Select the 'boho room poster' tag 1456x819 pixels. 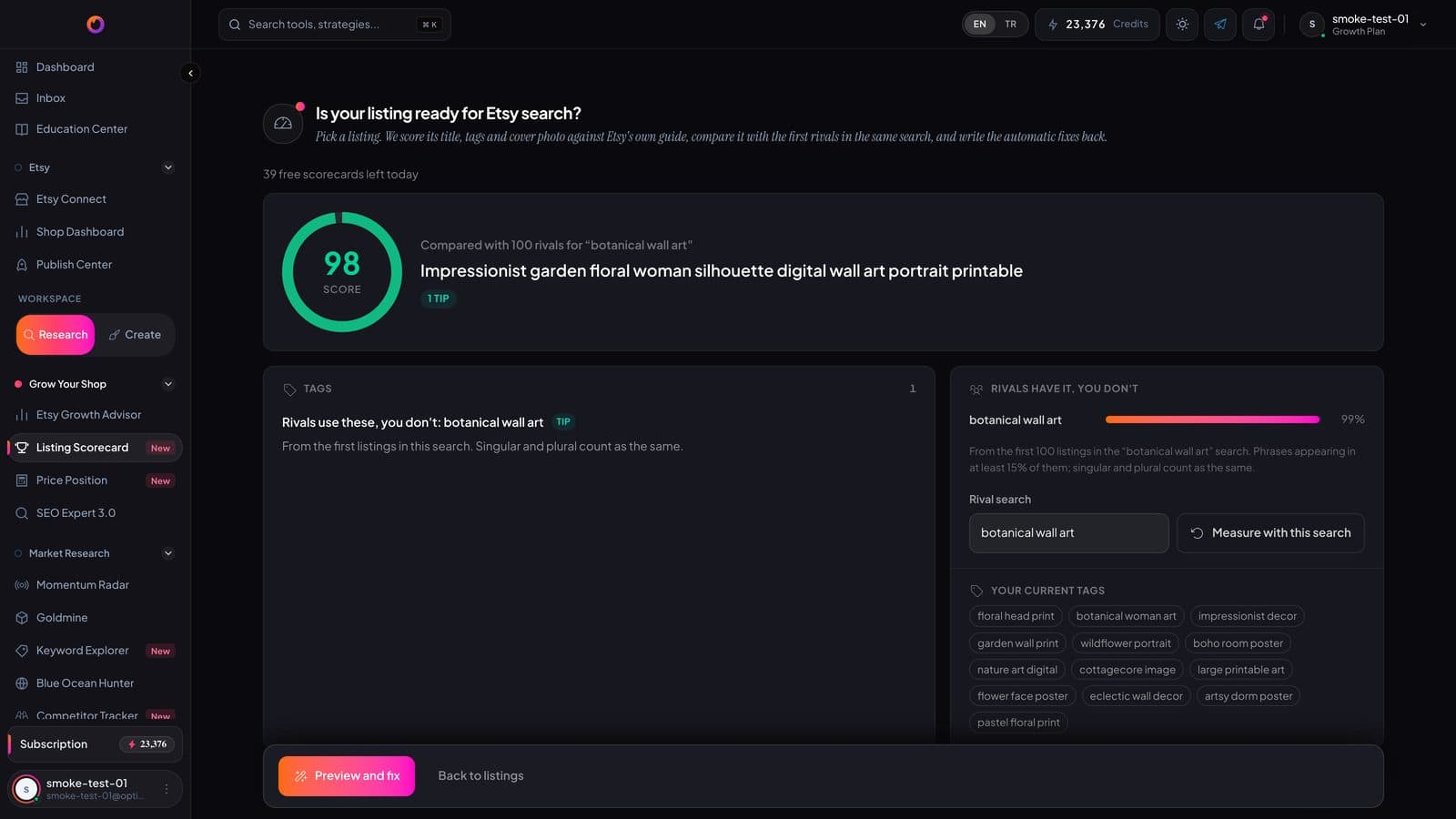(1238, 643)
